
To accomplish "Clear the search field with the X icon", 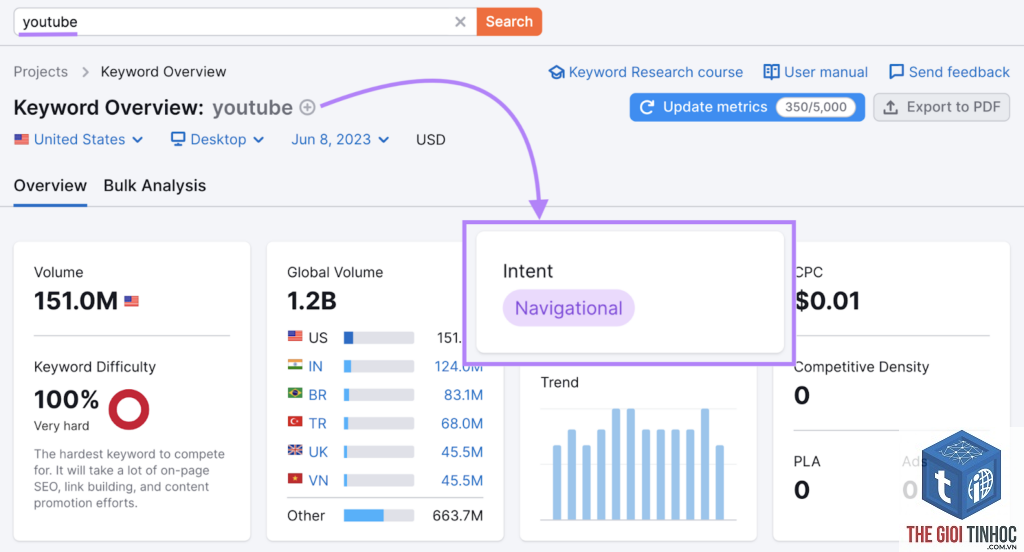I will pos(460,22).
